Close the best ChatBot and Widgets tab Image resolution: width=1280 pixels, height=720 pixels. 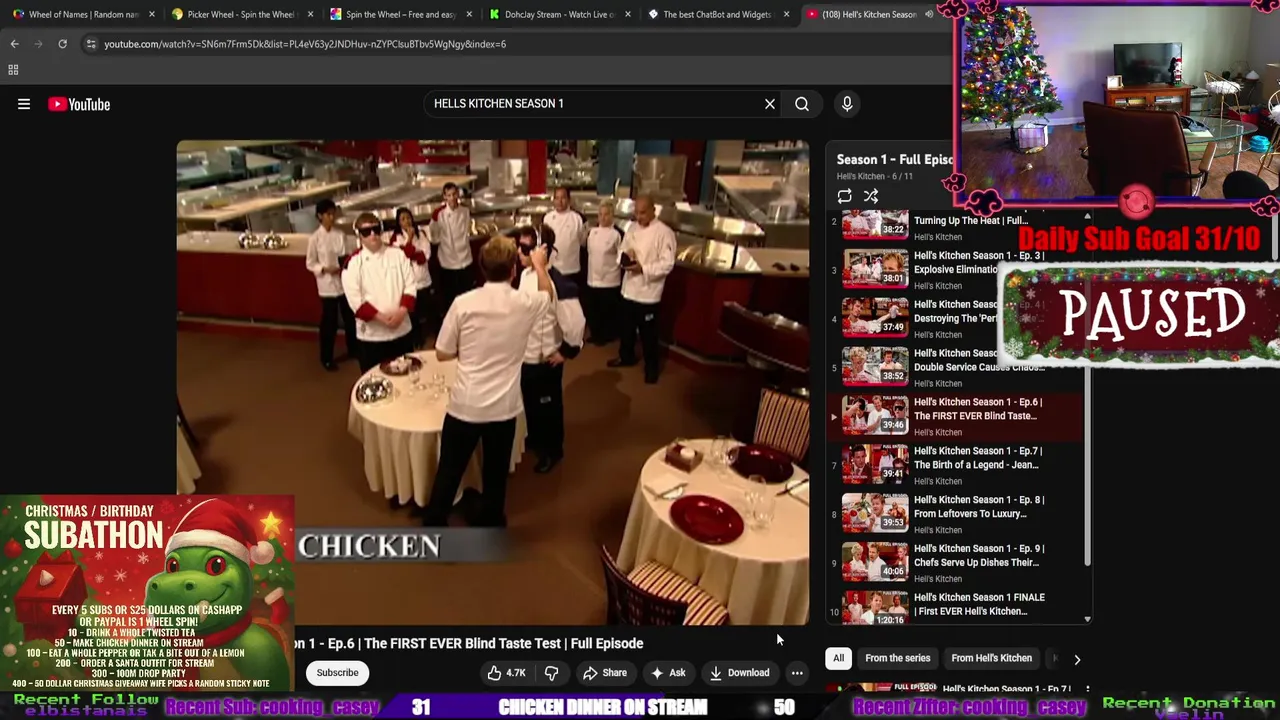786,14
